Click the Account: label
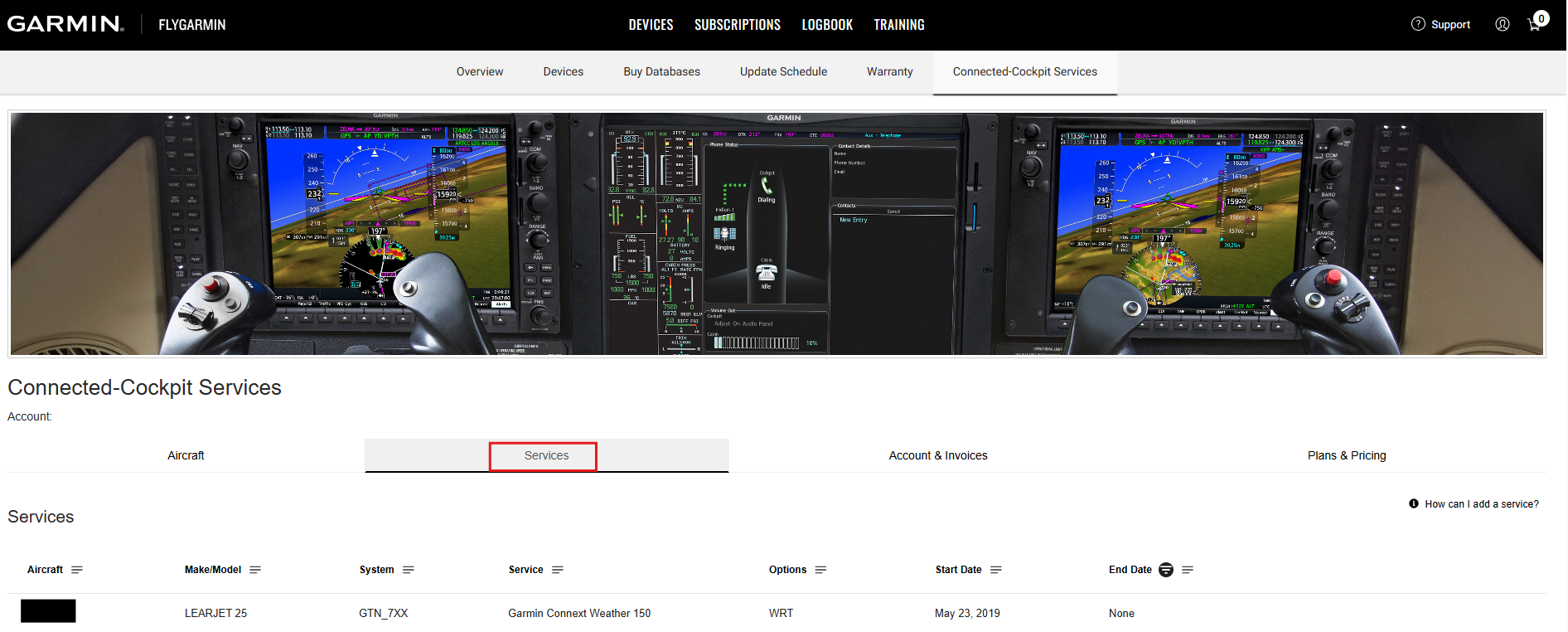This screenshot has height=632, width=1568. tap(30, 416)
